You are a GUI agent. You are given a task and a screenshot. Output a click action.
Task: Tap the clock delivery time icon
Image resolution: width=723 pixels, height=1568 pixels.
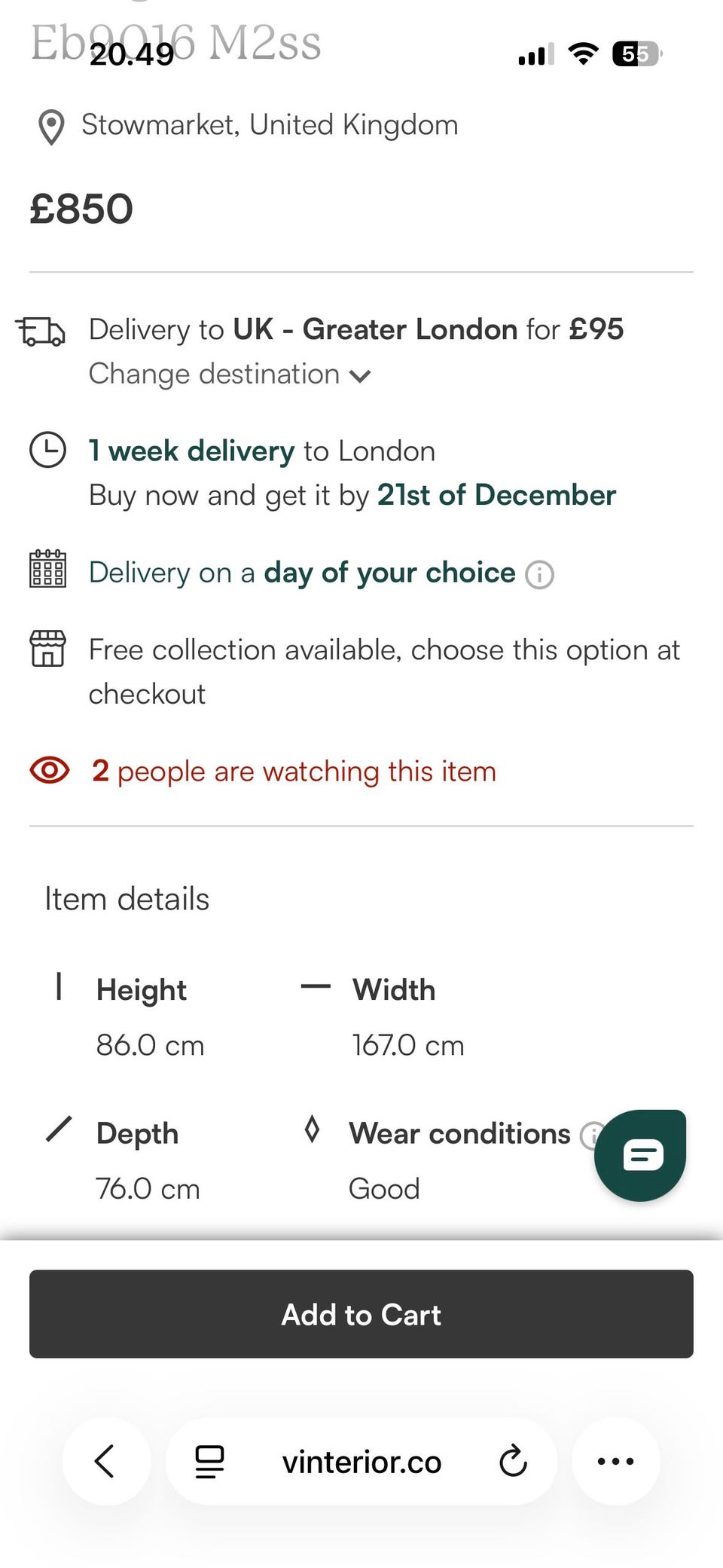point(47,450)
